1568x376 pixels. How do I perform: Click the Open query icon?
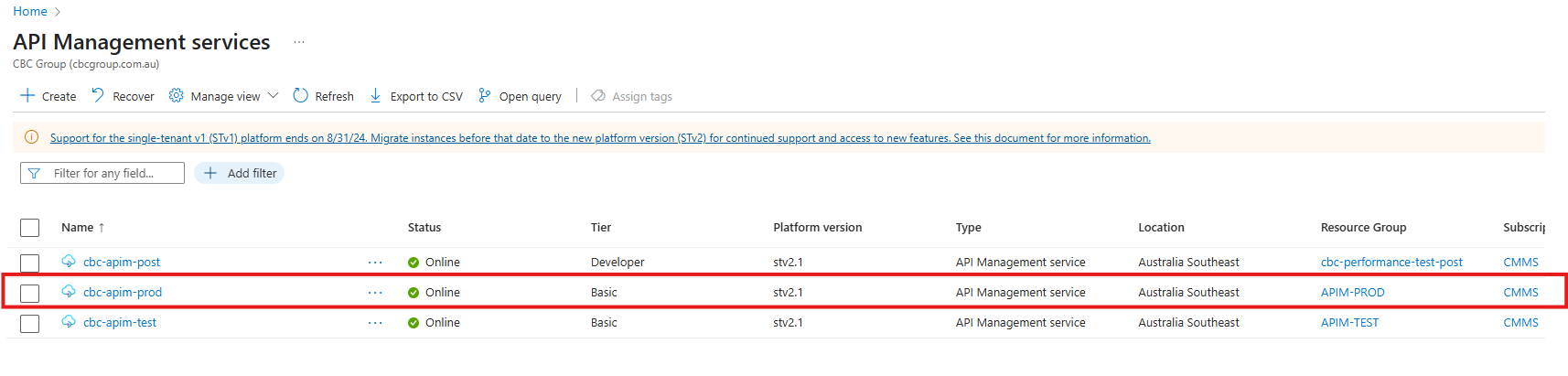click(484, 95)
